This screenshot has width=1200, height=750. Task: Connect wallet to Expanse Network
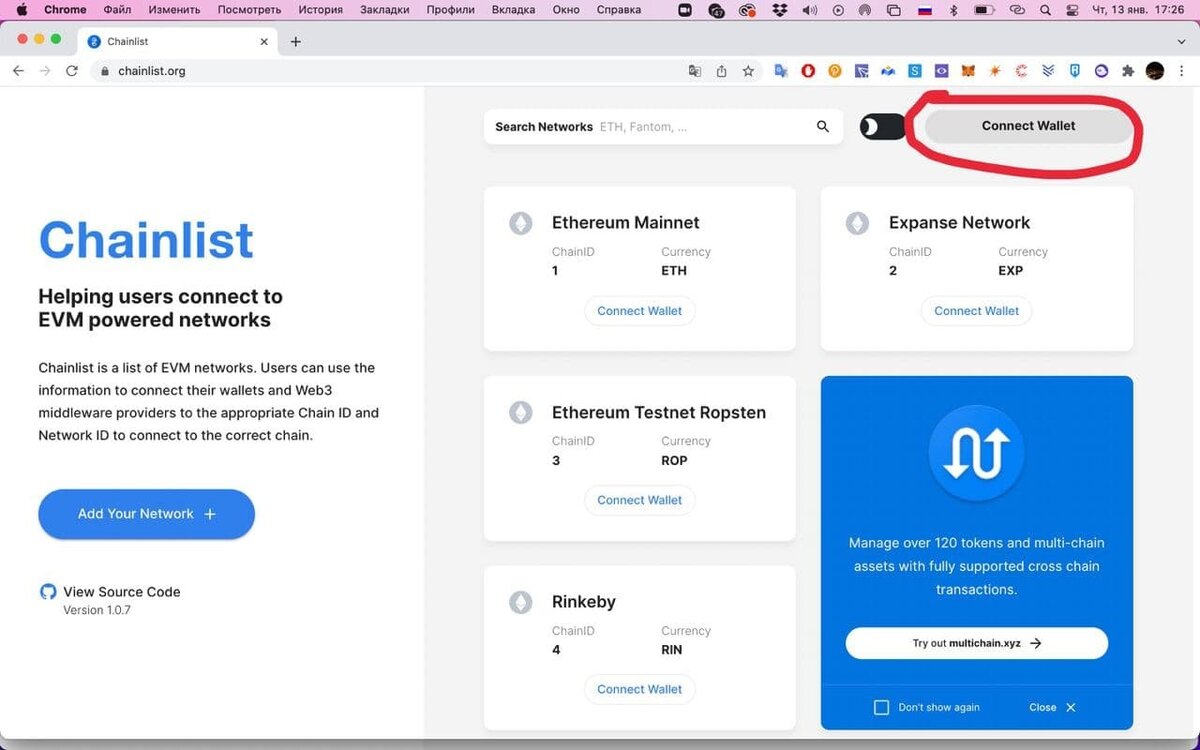click(x=977, y=311)
